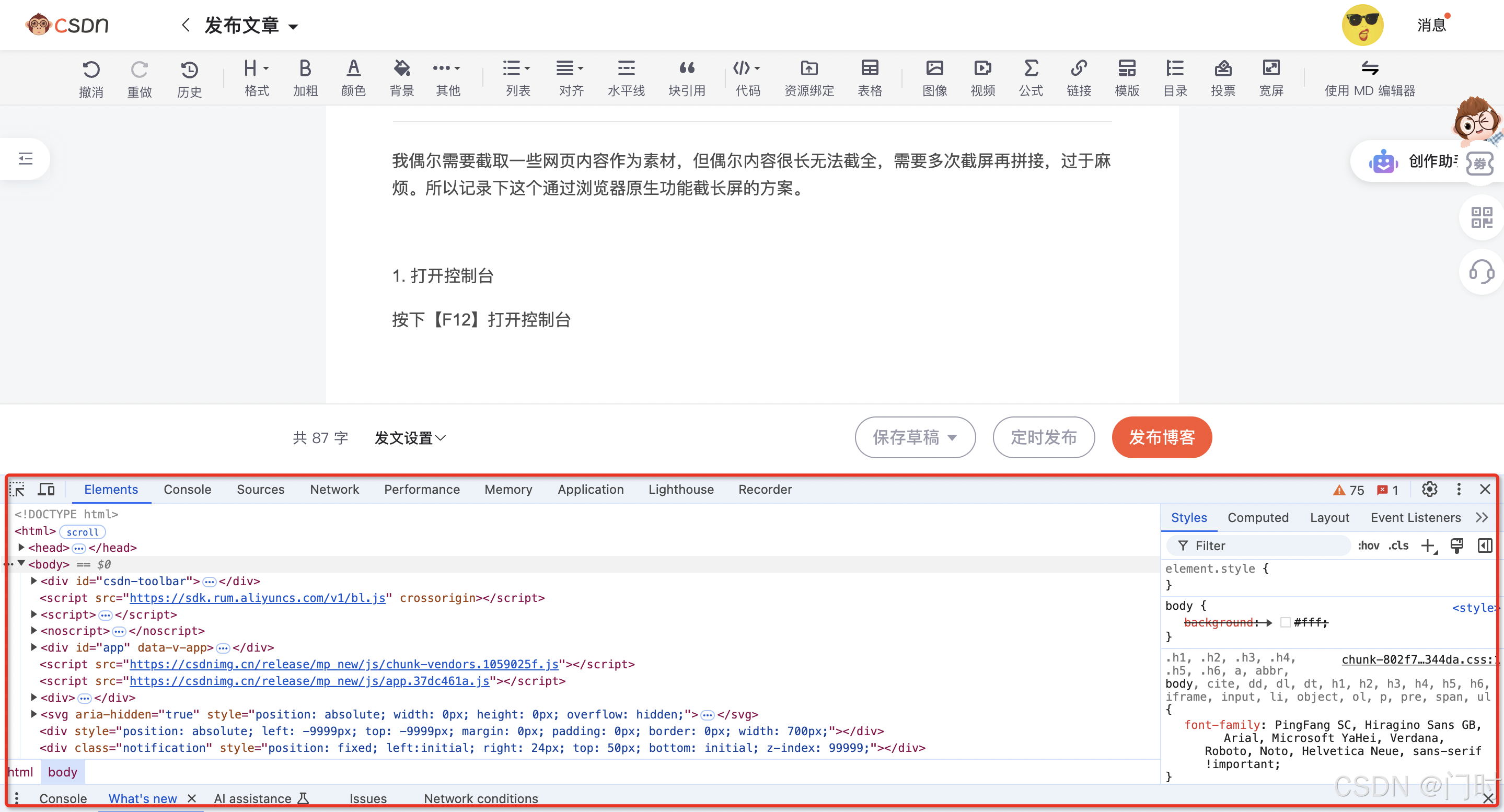
Task: Switch to the Performance tab
Action: [422, 489]
